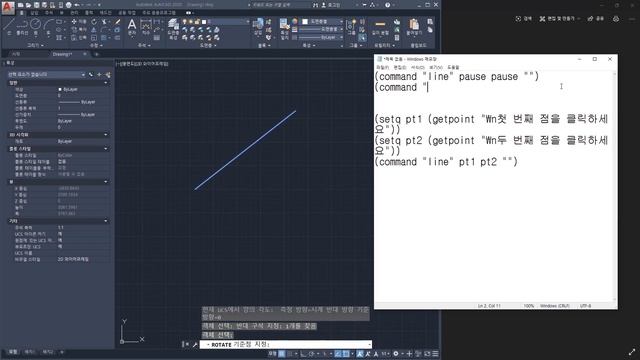Click the Open file quick access icon
This screenshot has width=640, height=360.
29,5
